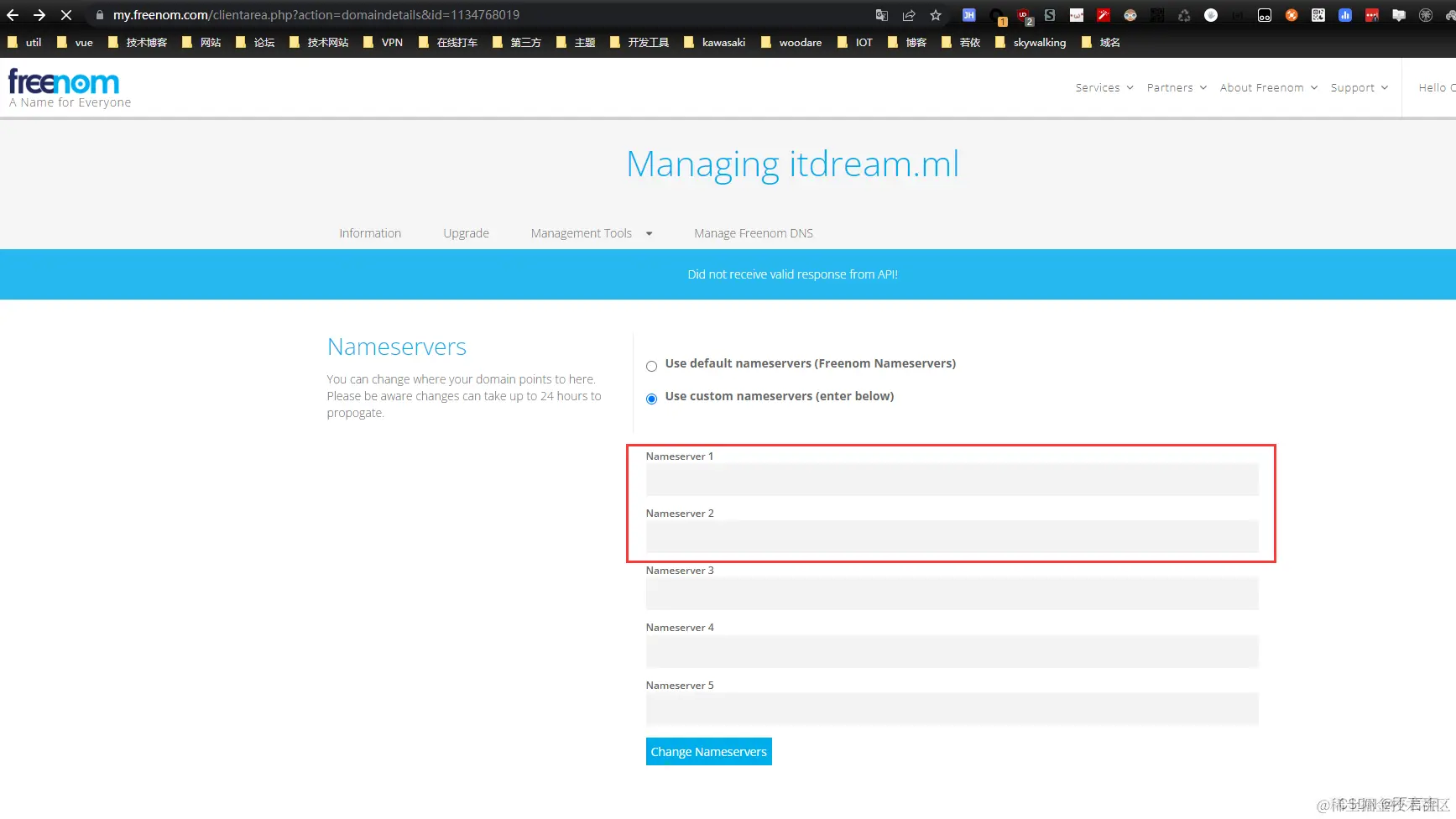Click the orange lifebuoy extension icon
The image size is (1456, 819).
coord(1292,15)
